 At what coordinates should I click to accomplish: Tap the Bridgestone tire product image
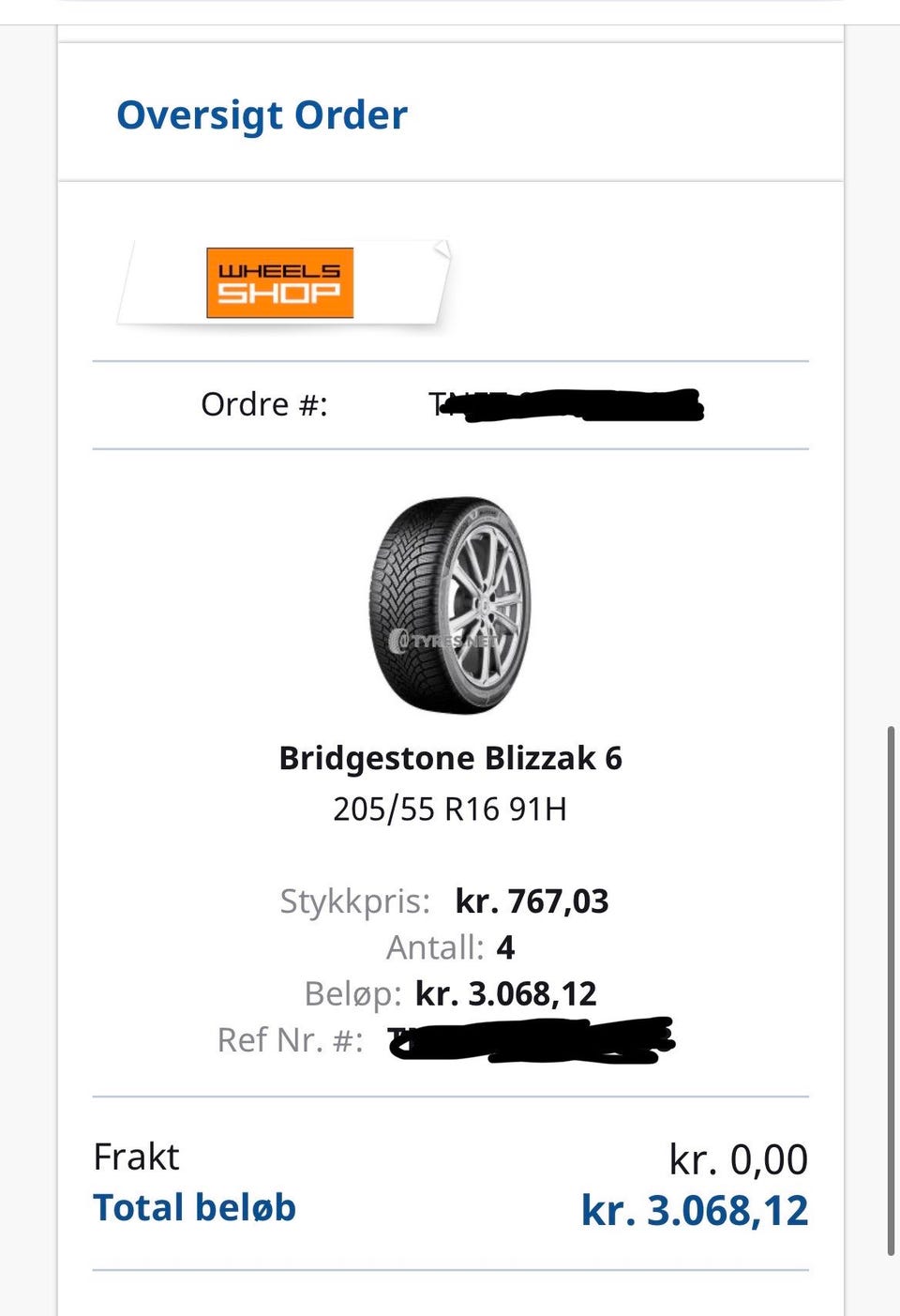[x=450, y=605]
